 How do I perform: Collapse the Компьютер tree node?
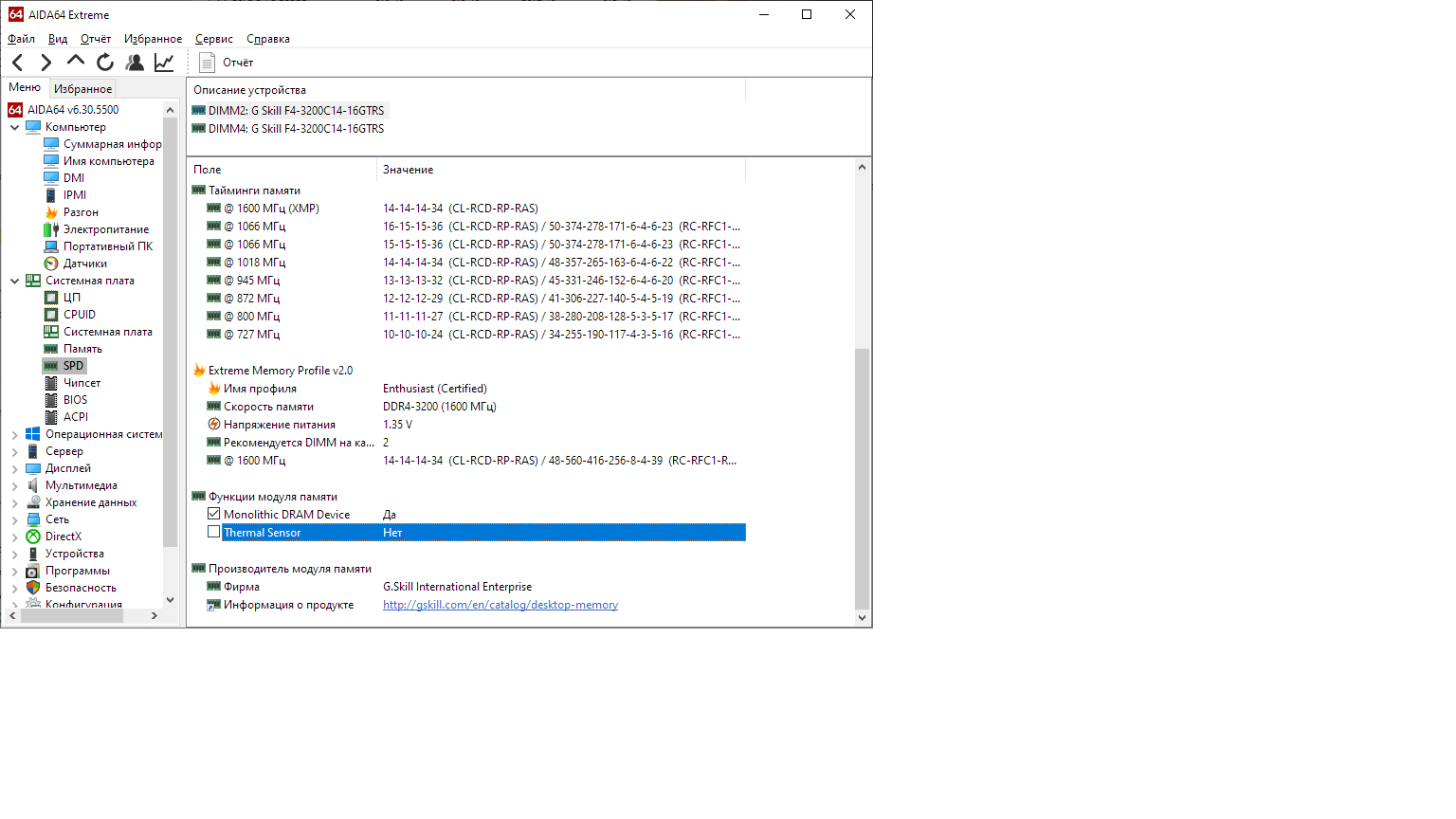(14, 127)
